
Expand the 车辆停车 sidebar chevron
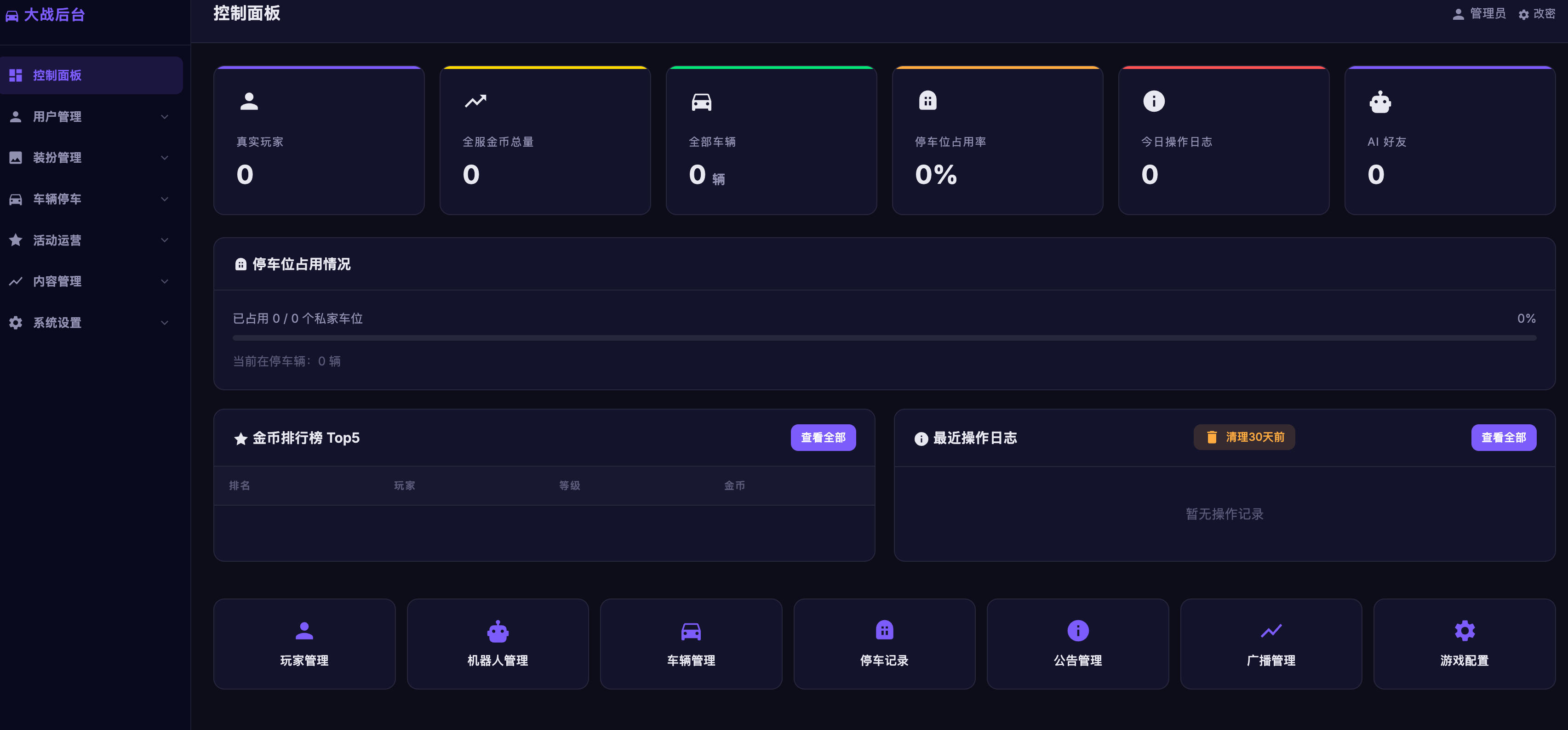[164, 199]
